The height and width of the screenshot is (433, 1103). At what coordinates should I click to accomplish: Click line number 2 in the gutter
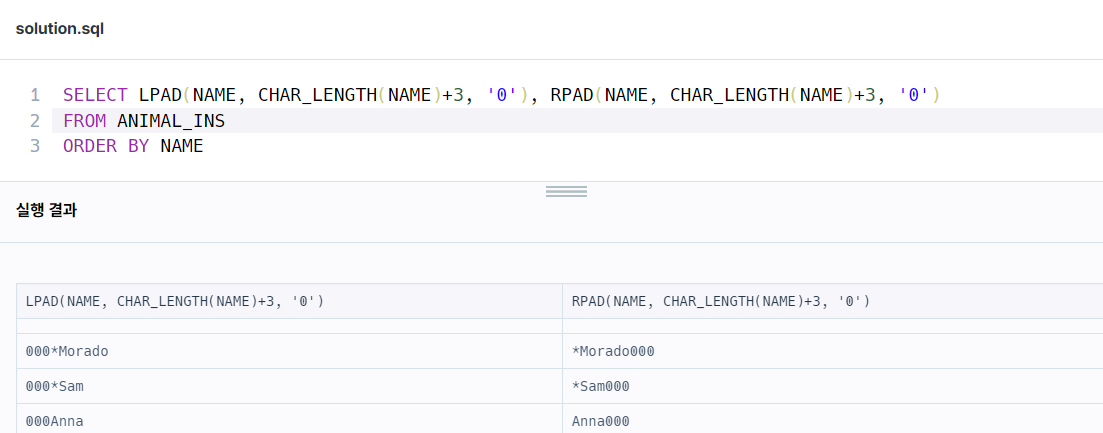click(35, 121)
